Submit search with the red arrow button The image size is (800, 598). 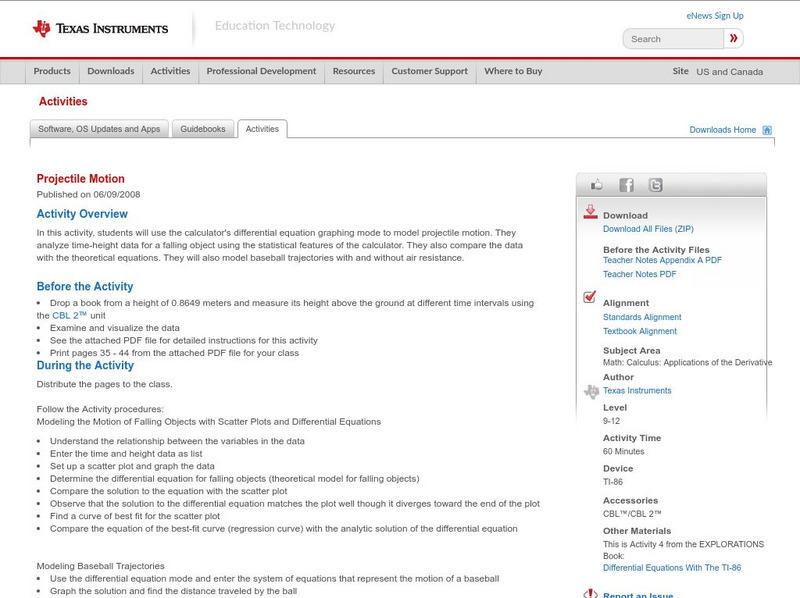(733, 38)
